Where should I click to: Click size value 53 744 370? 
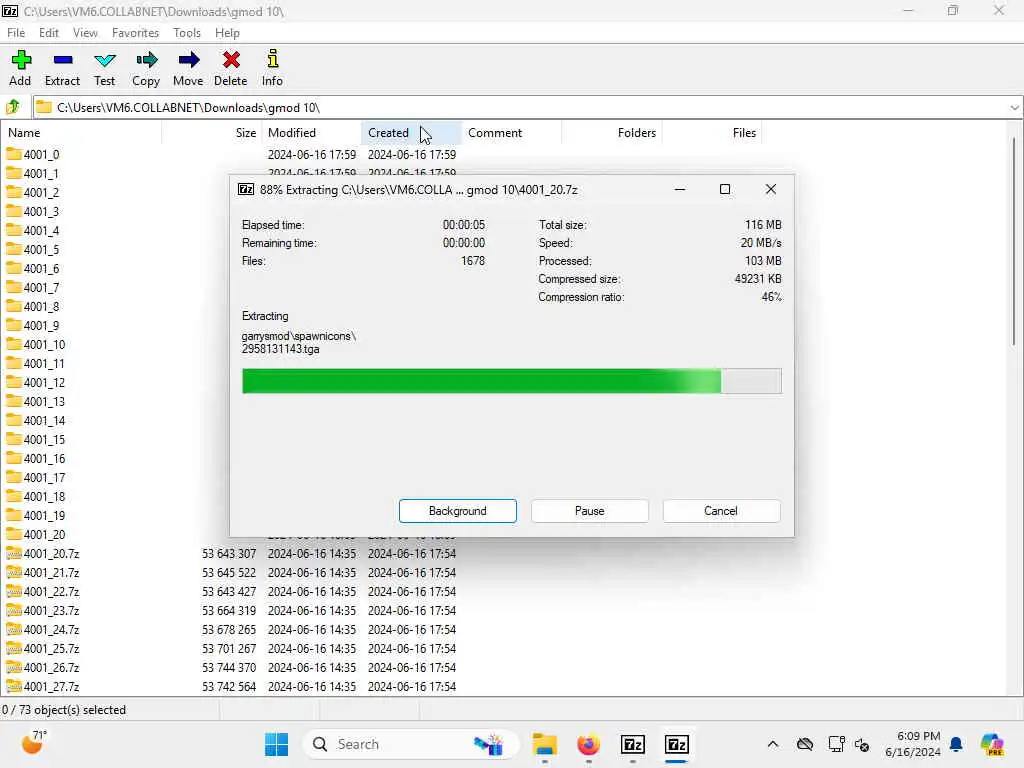(229, 667)
